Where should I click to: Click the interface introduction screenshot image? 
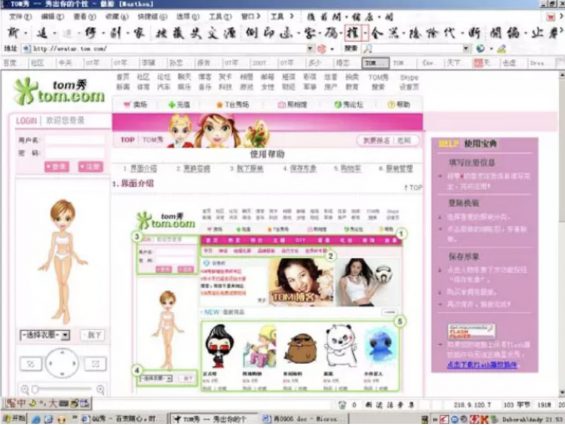[x=270, y=300]
